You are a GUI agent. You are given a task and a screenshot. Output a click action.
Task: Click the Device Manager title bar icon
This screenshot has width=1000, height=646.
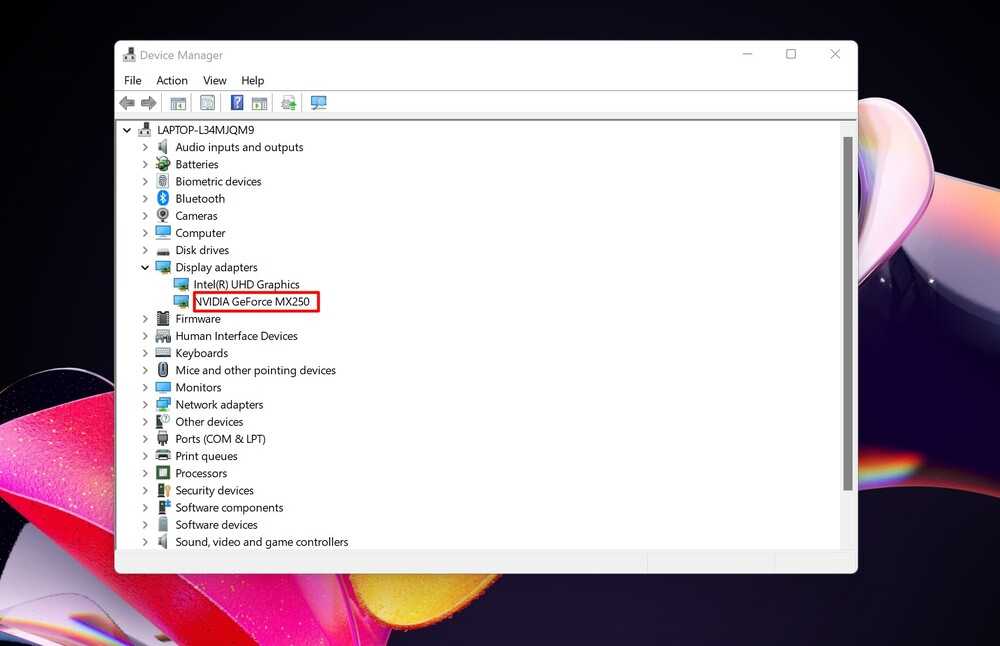pyautogui.click(x=129, y=55)
